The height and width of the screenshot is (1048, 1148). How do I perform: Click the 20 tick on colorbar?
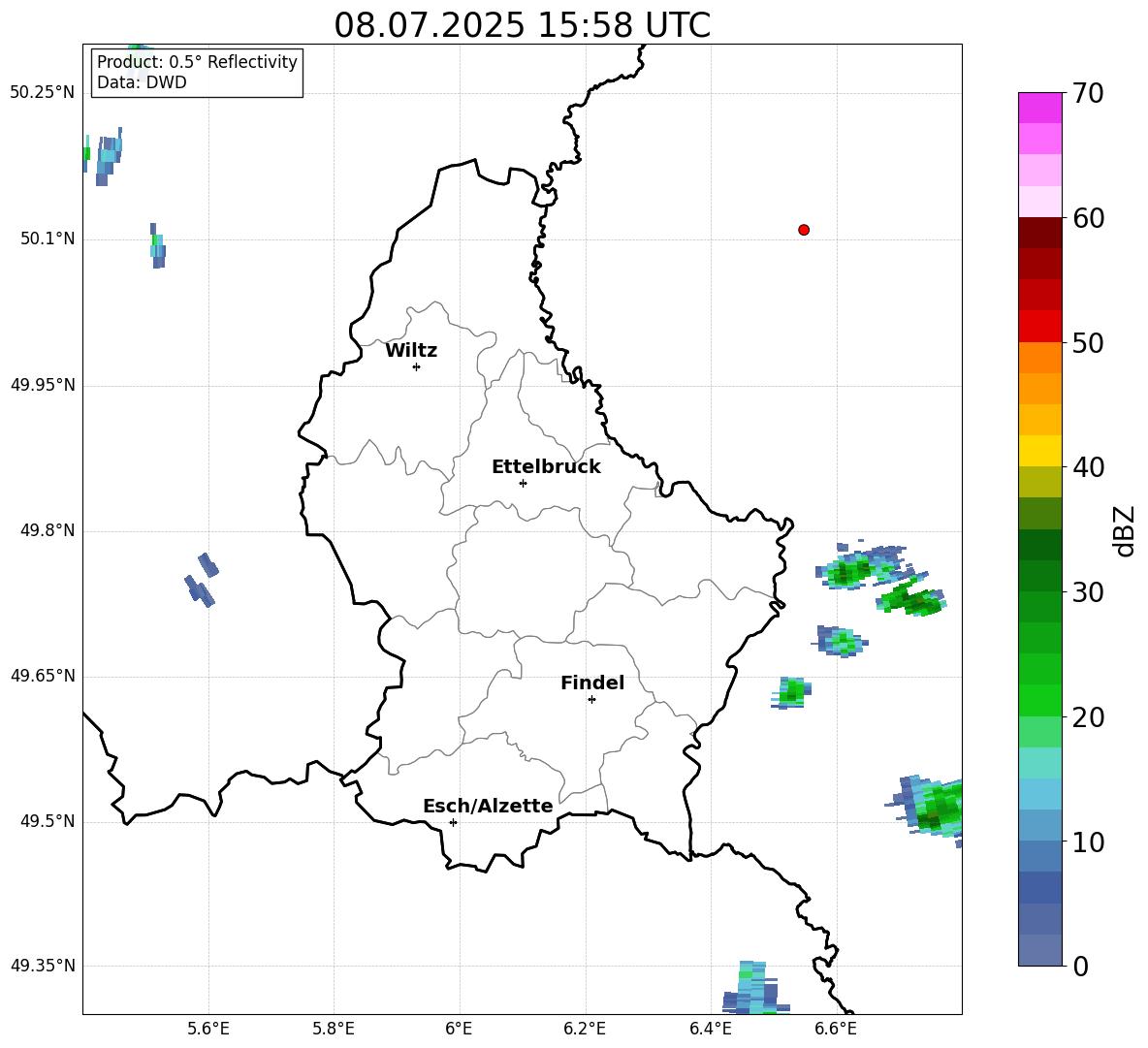click(x=1088, y=717)
